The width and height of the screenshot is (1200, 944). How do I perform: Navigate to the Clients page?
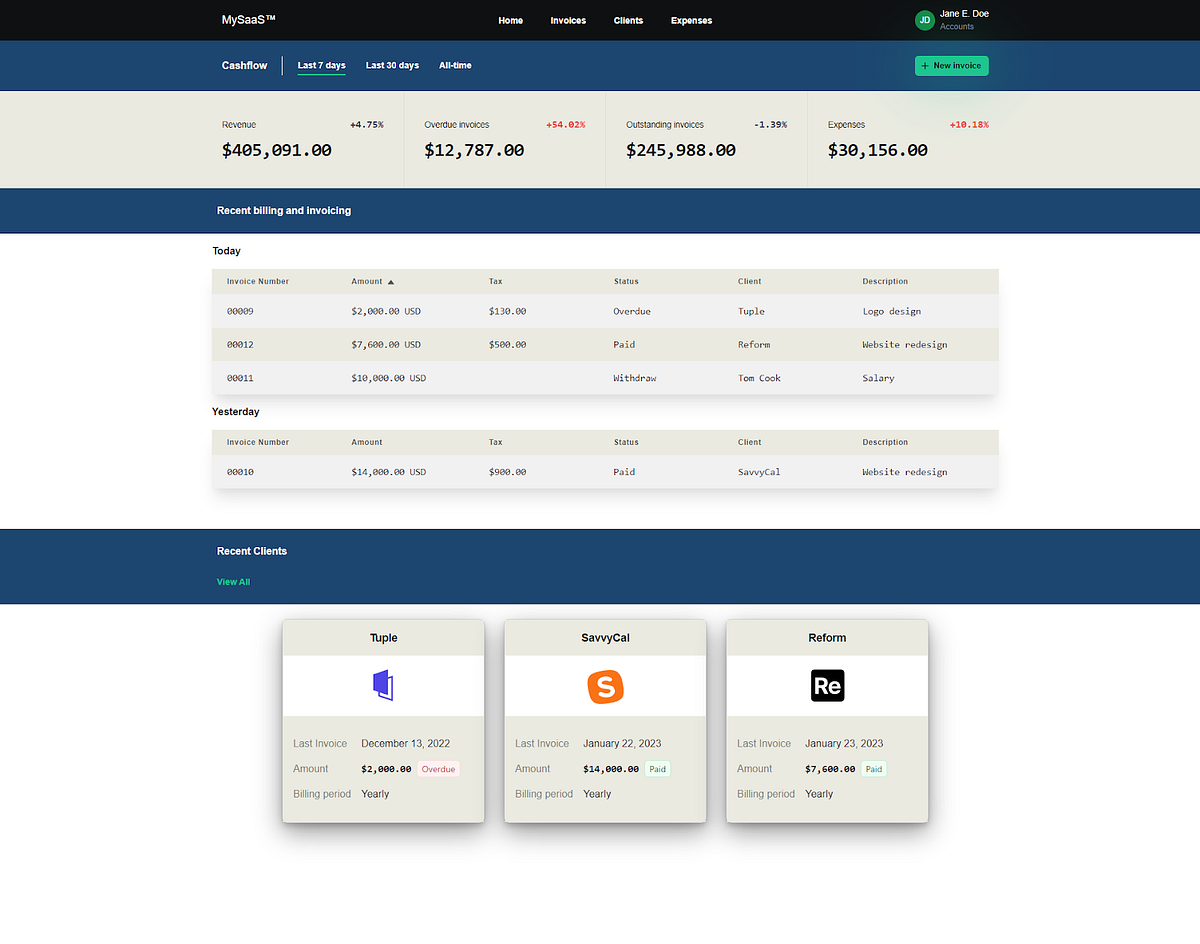point(628,20)
